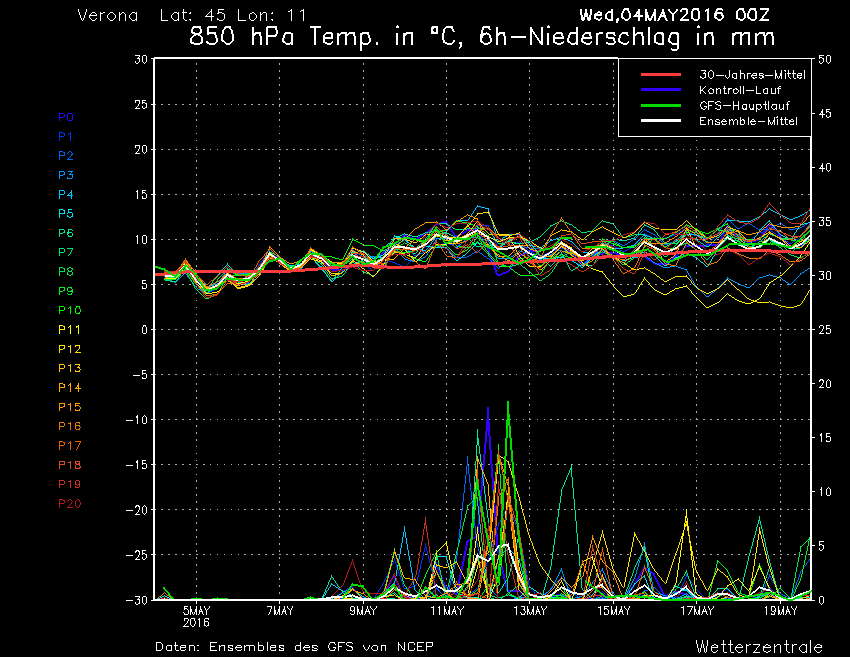Click the P0 ensemble member label
Viewport: 850px width, 657px height.
click(66, 117)
